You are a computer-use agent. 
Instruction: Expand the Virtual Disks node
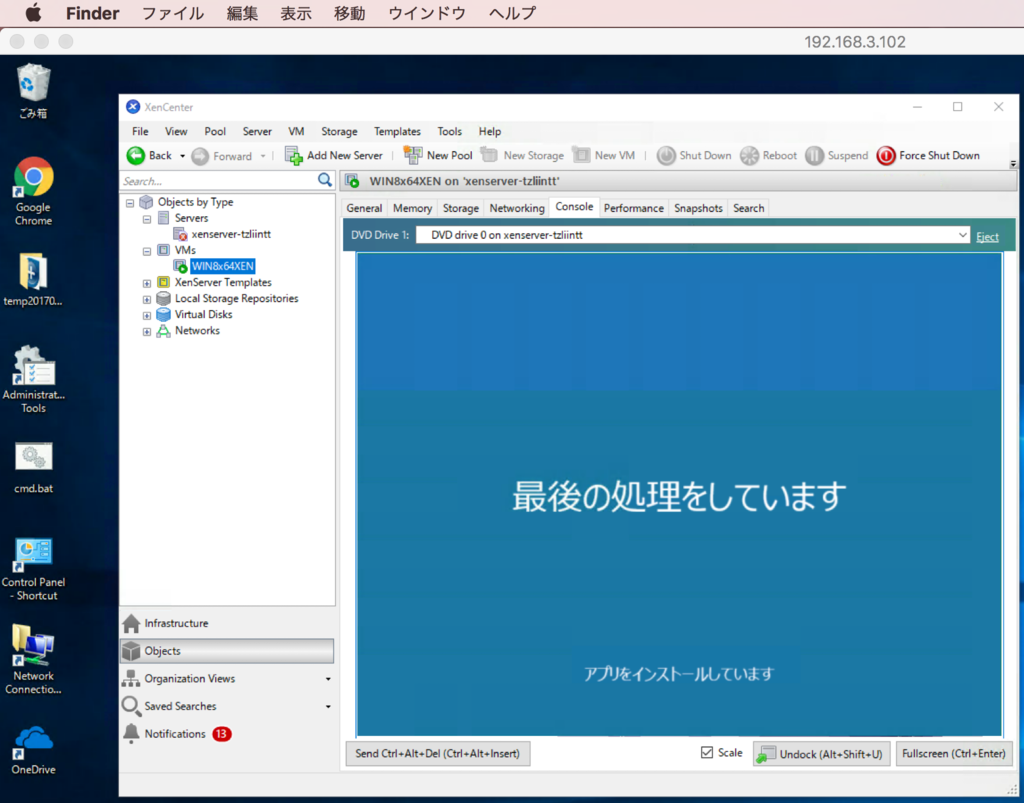pos(147,315)
